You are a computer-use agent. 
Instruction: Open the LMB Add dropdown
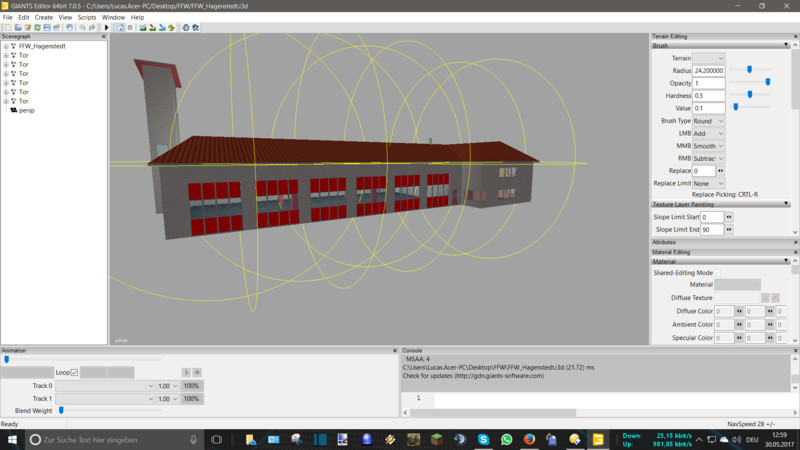click(x=708, y=133)
